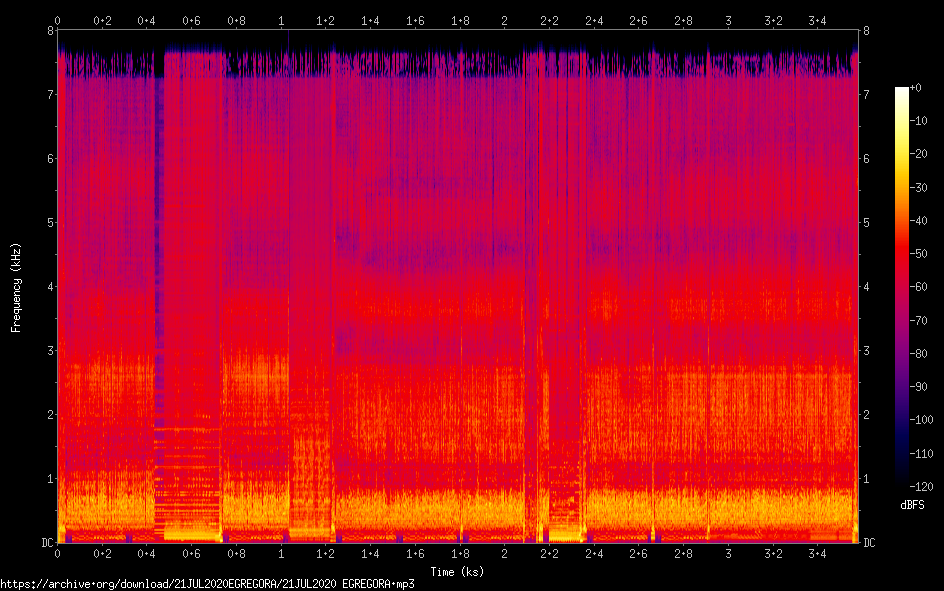This screenshot has height=591, width=944.
Task: Click the 'DC' label on left axis
Action: 48,543
